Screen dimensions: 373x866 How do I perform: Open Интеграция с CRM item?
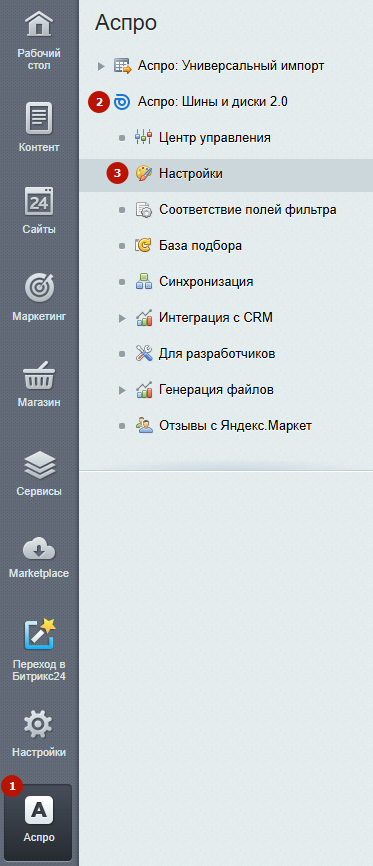(216, 318)
